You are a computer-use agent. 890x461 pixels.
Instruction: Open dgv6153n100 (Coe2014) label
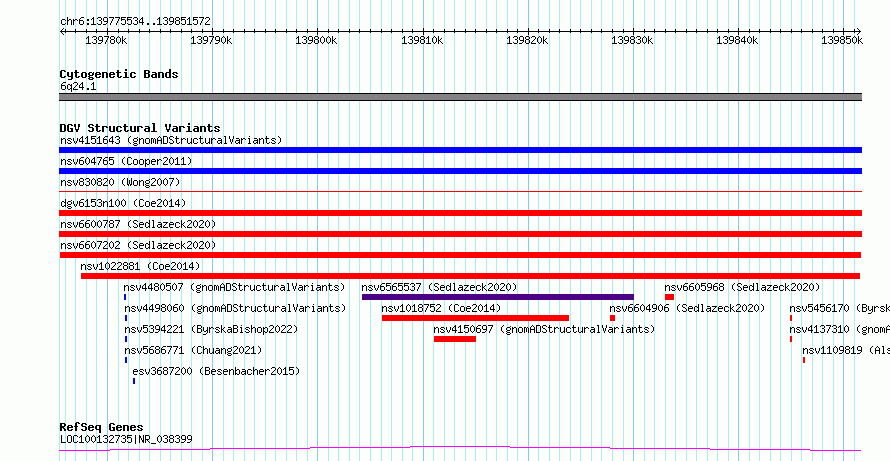point(123,203)
